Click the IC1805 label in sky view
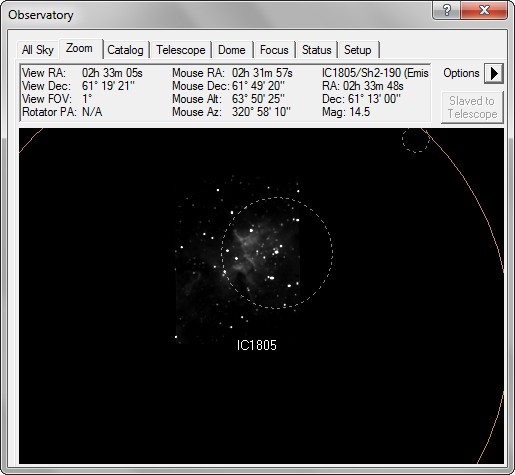The image size is (515, 475). tap(257, 345)
